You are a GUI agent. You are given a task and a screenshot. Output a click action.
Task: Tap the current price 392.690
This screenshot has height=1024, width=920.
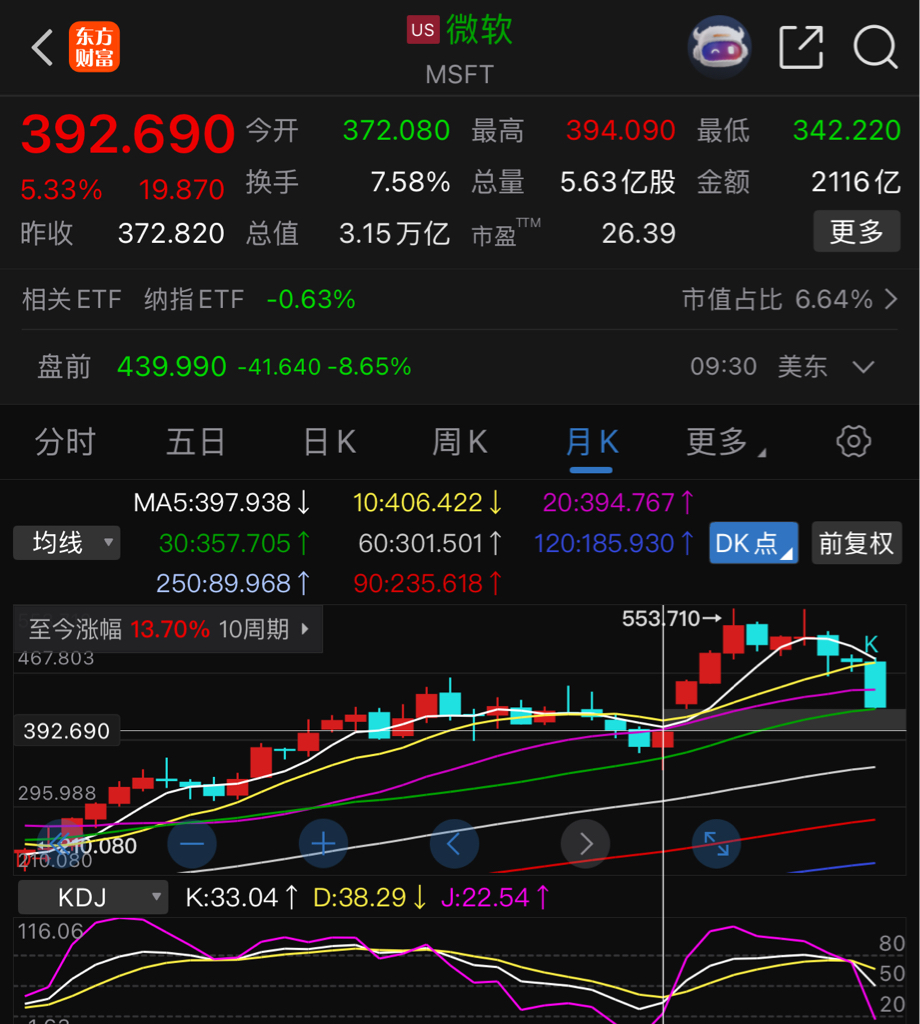[128, 134]
